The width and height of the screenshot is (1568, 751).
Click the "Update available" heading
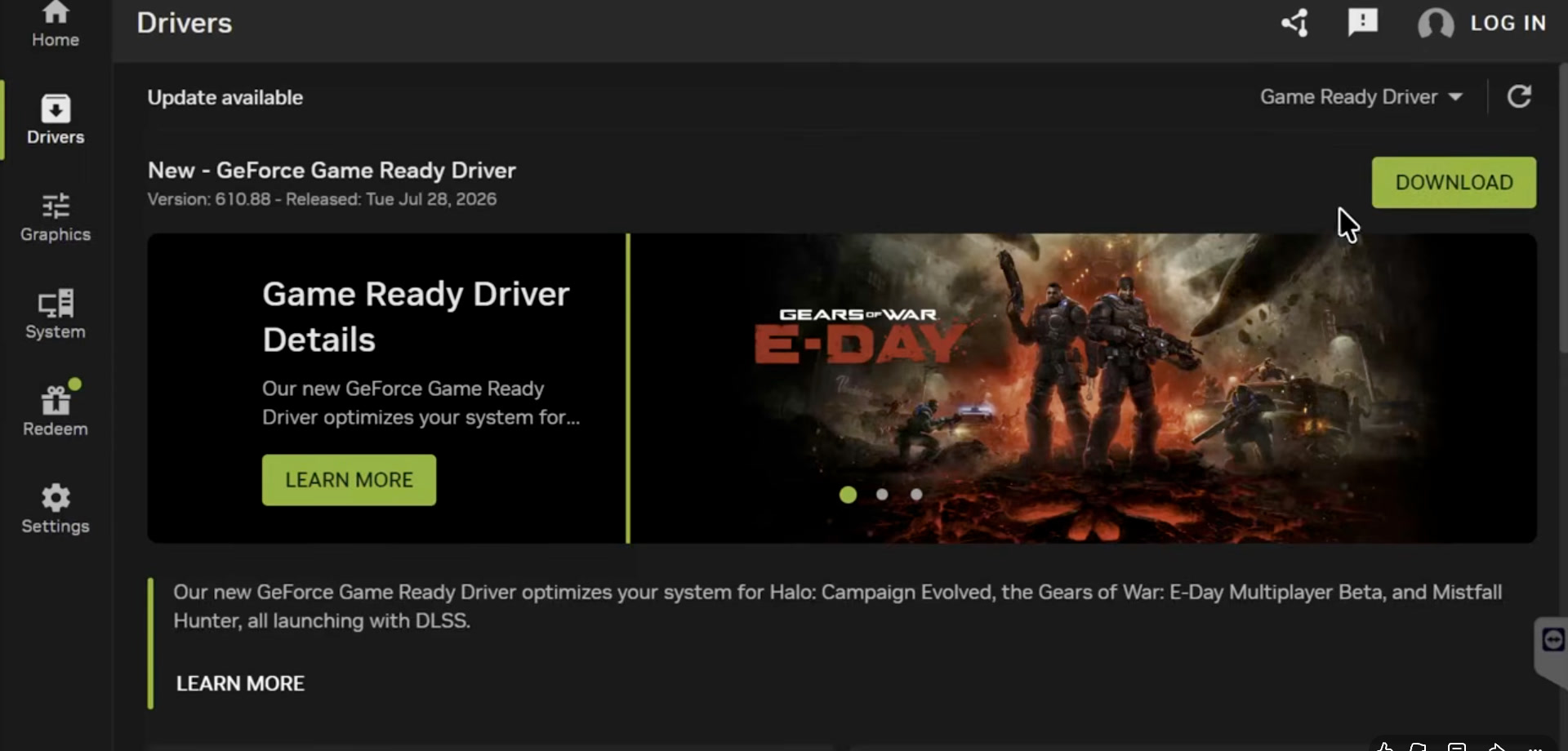(225, 97)
